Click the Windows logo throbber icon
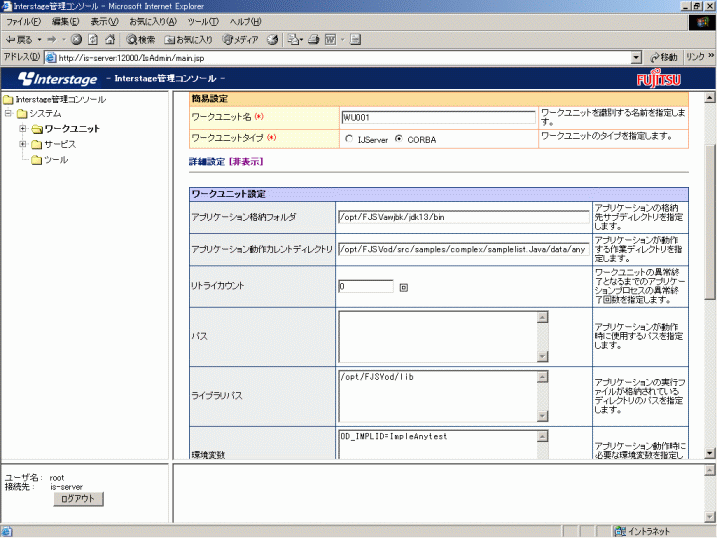The width and height of the screenshot is (717, 538). click(702, 23)
